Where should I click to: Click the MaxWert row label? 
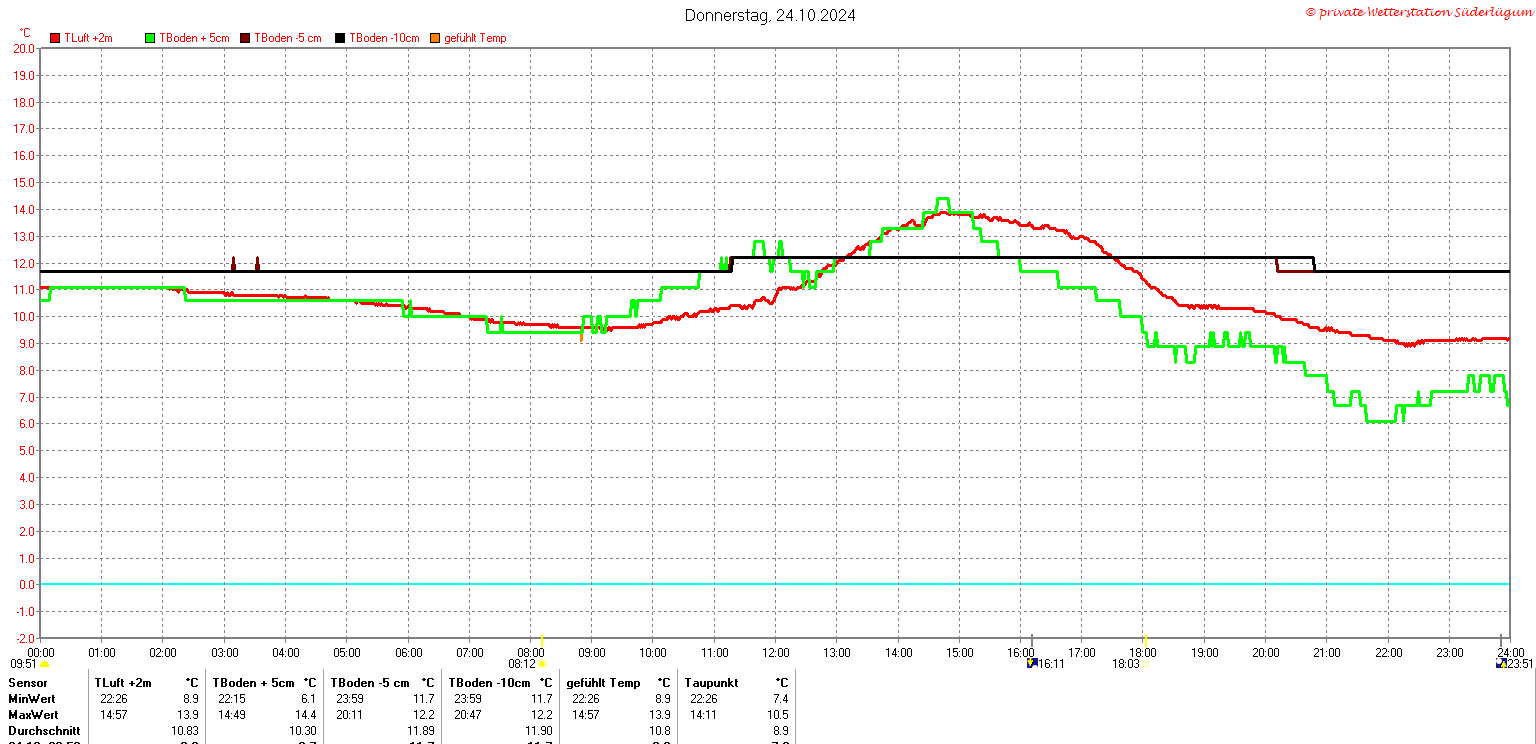pyautogui.click(x=33, y=715)
